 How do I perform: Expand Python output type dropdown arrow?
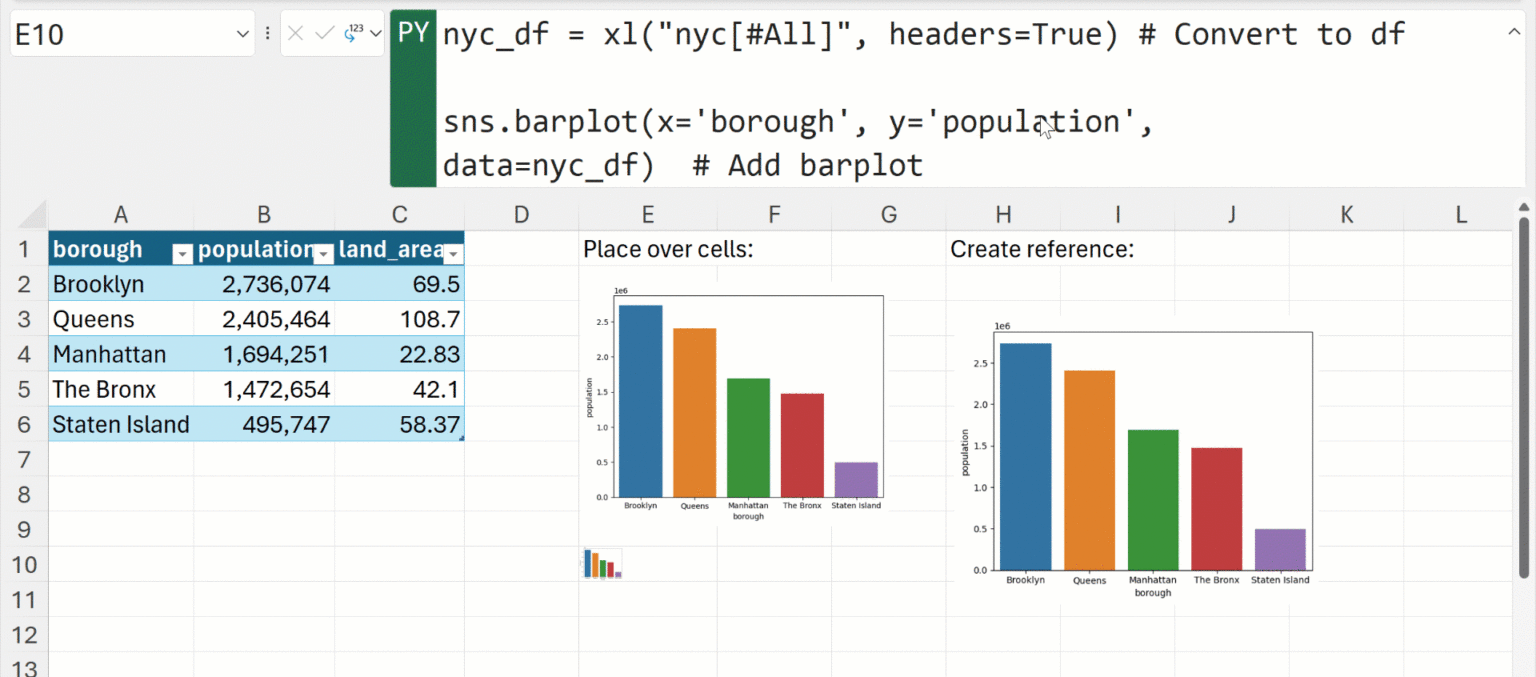tap(375, 34)
